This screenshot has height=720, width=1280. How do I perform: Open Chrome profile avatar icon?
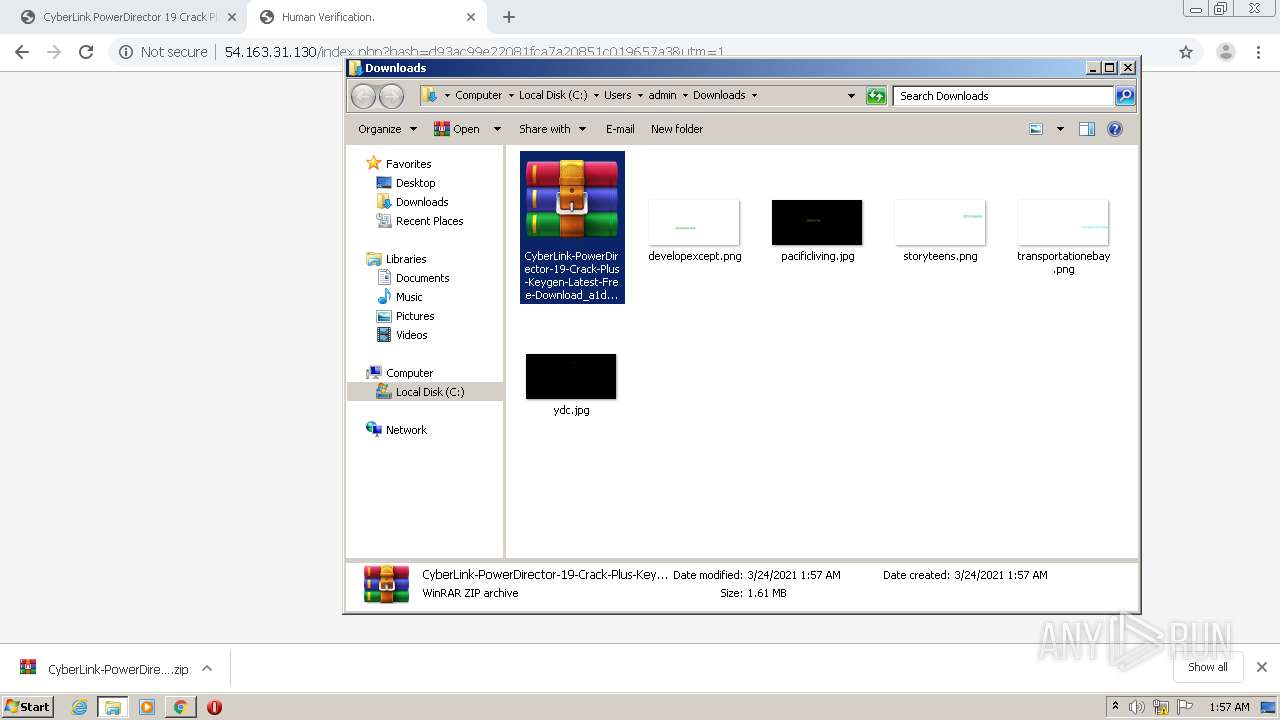point(1226,52)
